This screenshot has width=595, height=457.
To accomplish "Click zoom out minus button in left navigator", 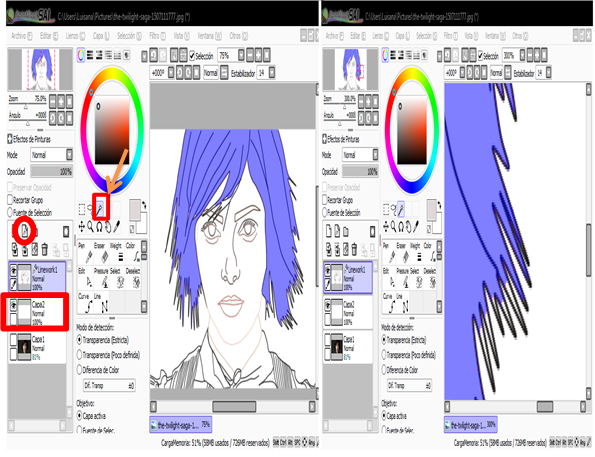I will (52, 101).
